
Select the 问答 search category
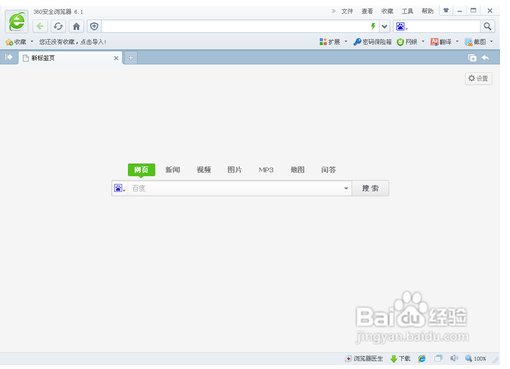pos(328,170)
